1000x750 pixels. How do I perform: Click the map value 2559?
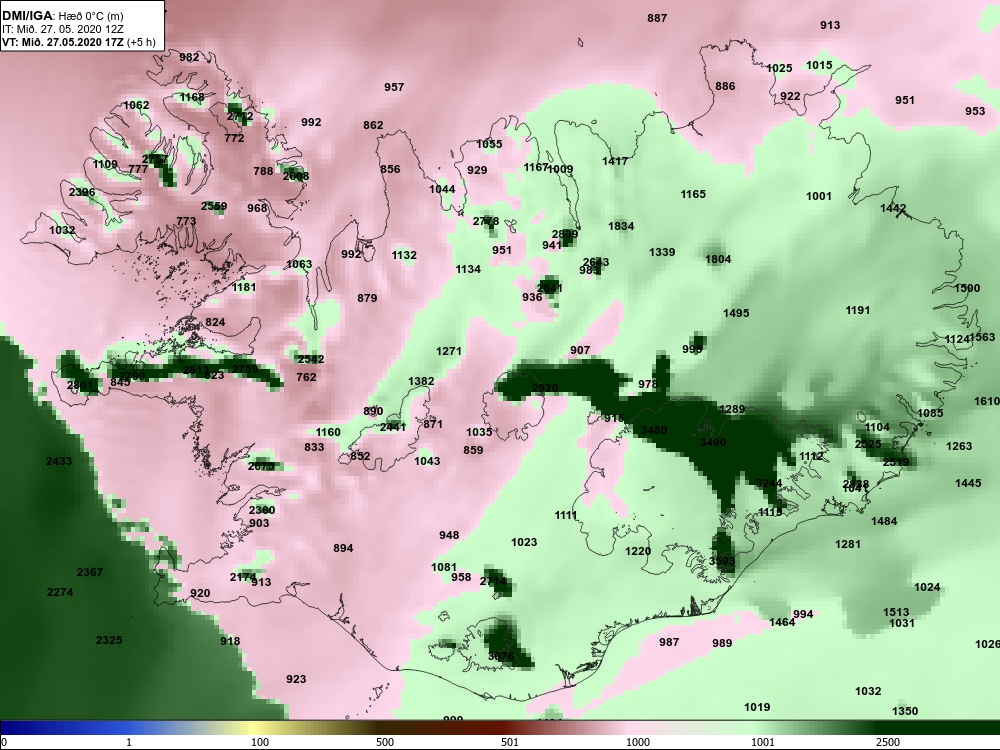(x=214, y=206)
